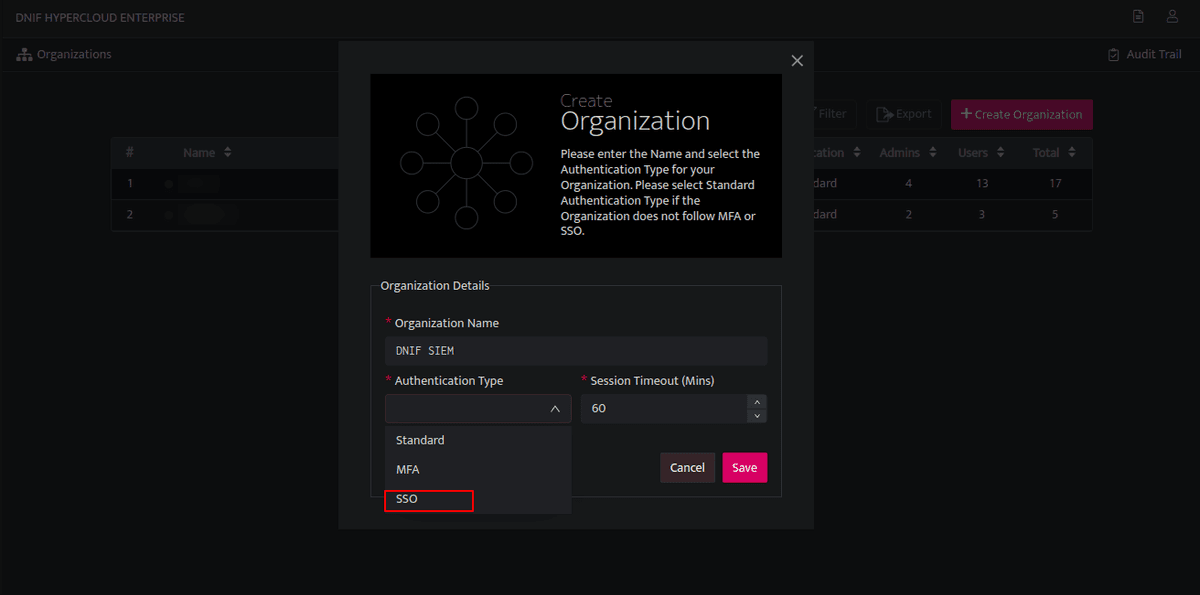Screen dimensions: 1200x595
Task: Decrease session timeout with down arrow
Action: [x=757, y=415]
